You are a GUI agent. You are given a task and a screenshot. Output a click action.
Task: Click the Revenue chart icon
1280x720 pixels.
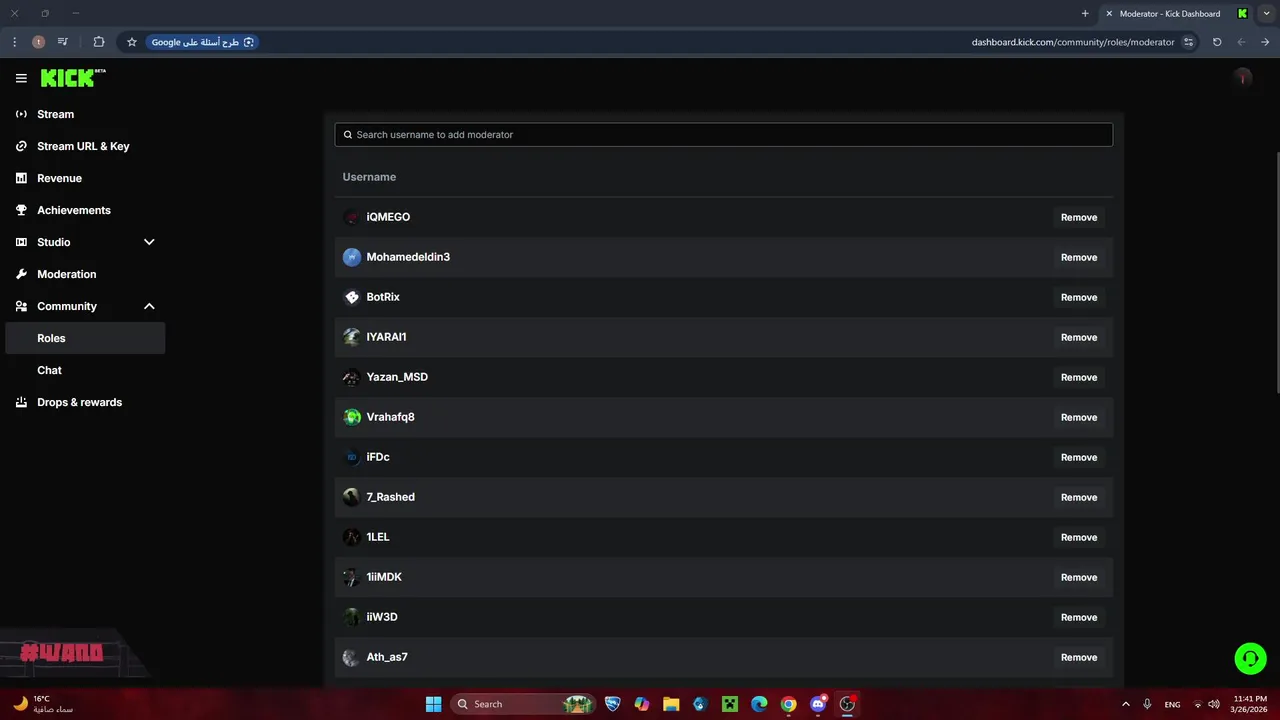(21, 178)
